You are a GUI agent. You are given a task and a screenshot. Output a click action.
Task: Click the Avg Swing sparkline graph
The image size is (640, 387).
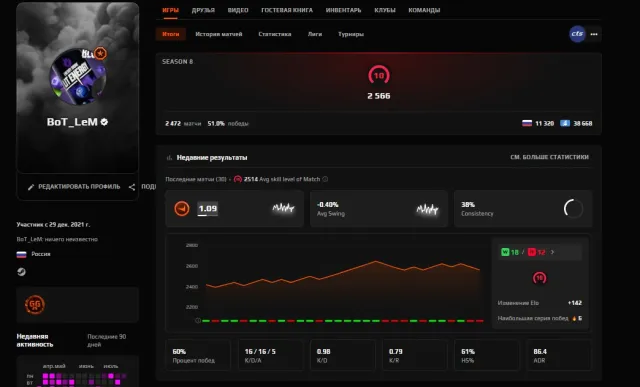coord(427,209)
